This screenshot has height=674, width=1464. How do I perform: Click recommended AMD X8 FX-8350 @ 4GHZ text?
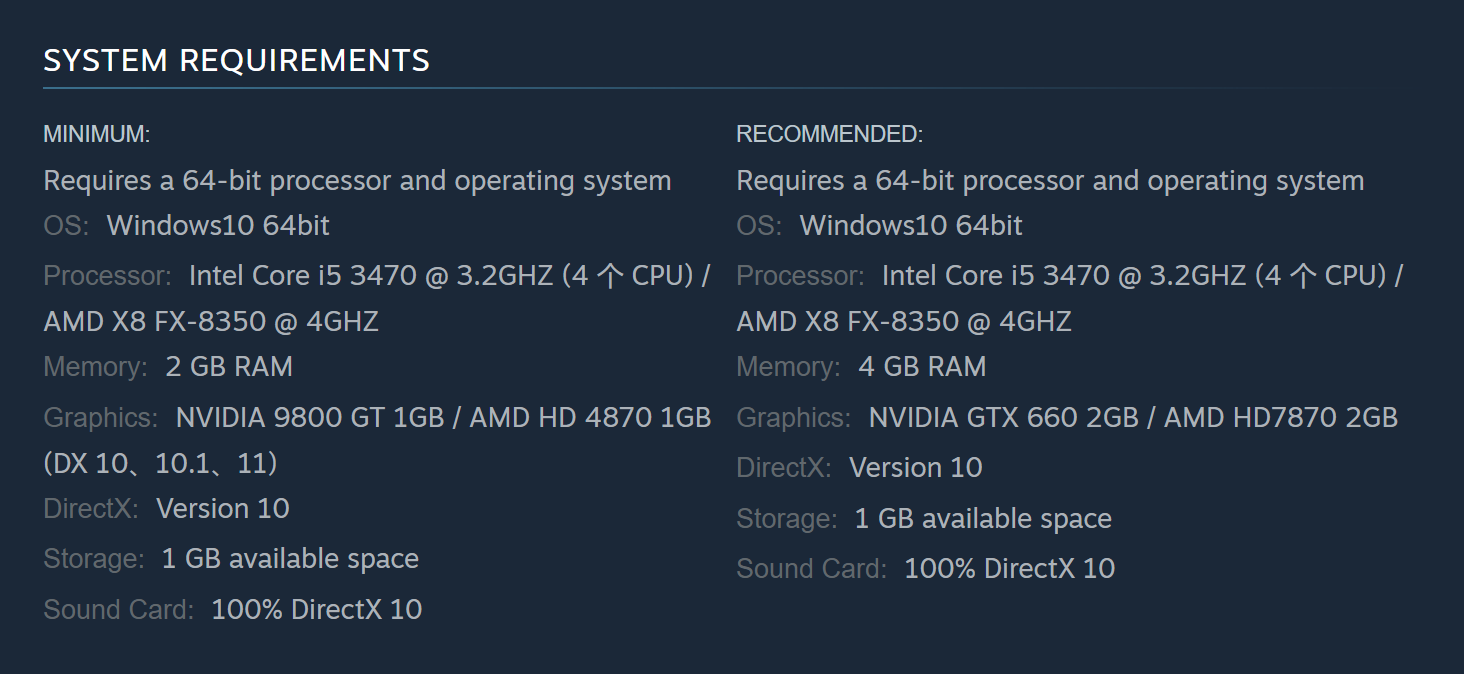[904, 322]
